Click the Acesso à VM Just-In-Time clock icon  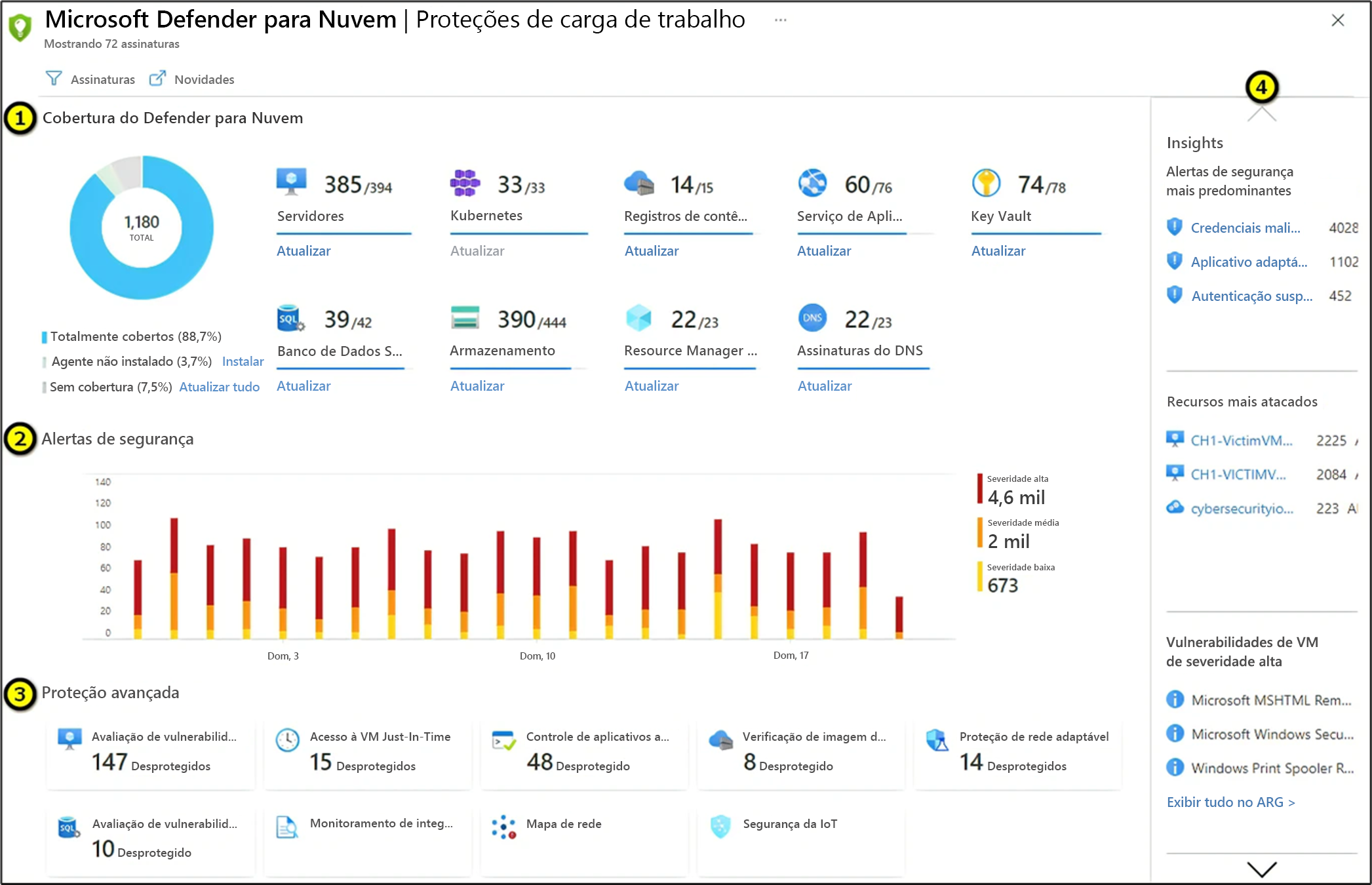[x=288, y=740]
